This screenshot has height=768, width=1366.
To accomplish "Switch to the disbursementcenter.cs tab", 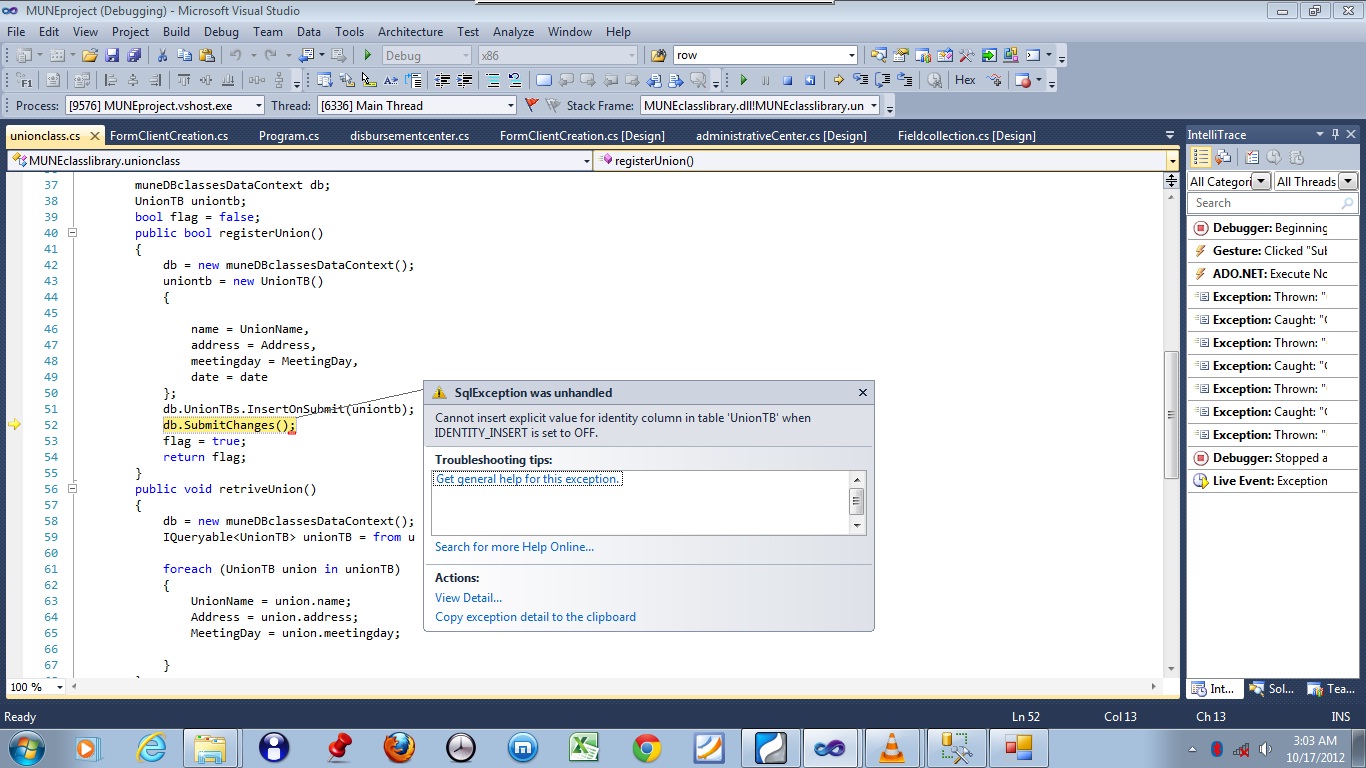I will pos(409,136).
